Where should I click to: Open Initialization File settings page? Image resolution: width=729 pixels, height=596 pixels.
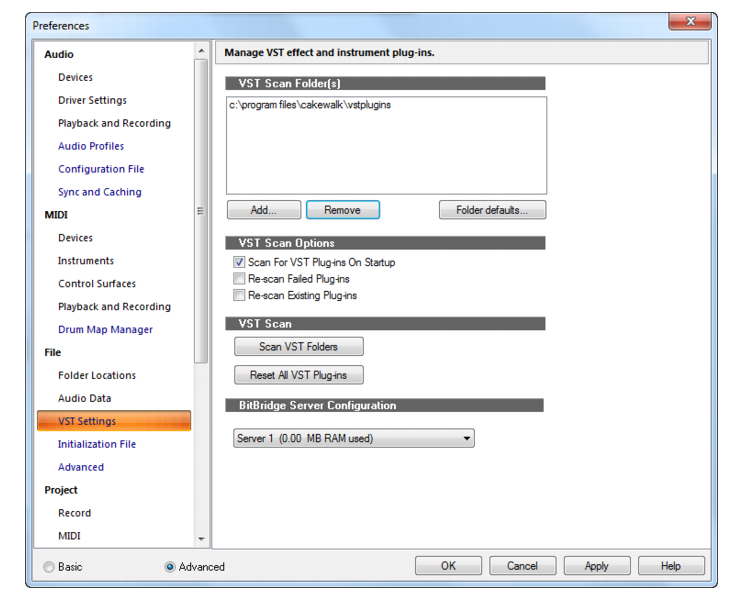pyautogui.click(x=97, y=444)
